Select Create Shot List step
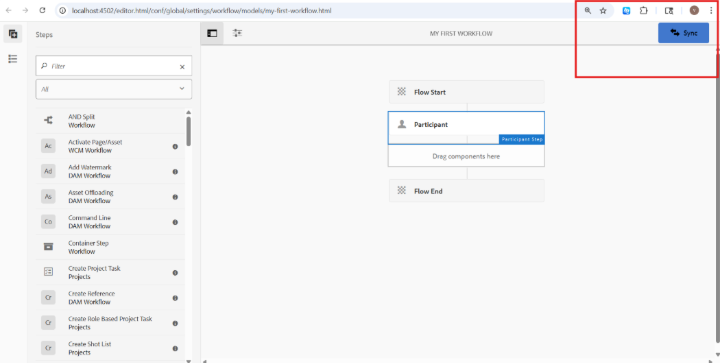 click(x=110, y=348)
